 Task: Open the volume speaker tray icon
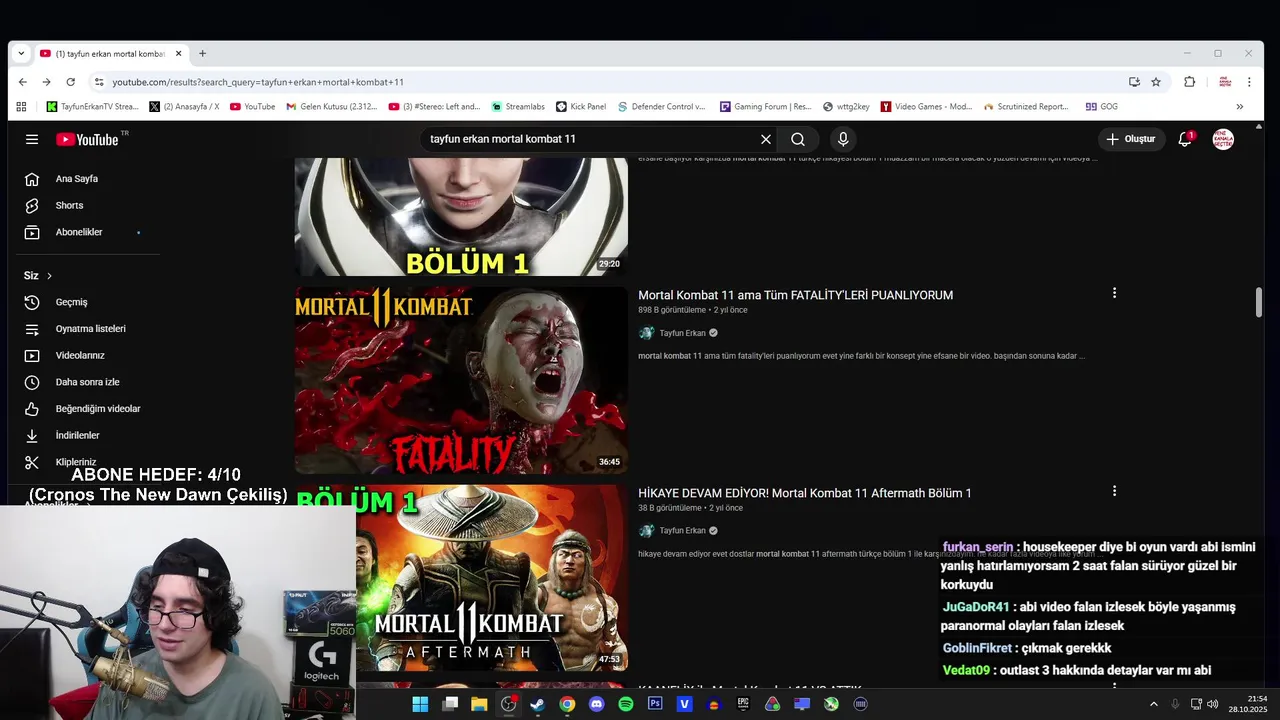pos(1213,704)
